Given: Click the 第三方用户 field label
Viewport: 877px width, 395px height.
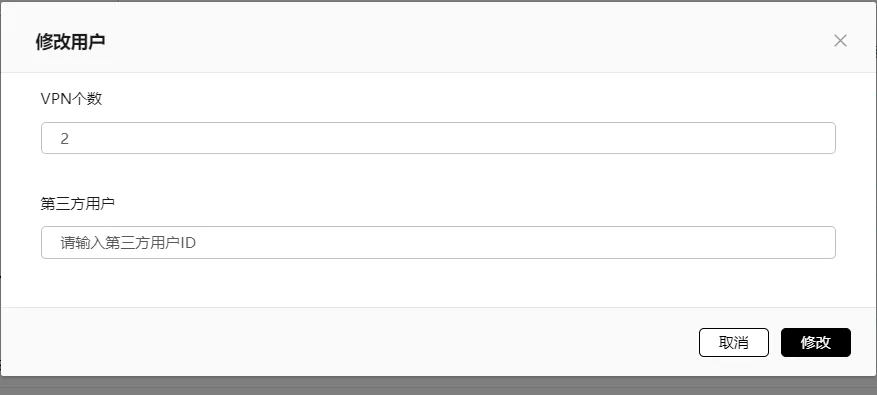Looking at the screenshot, I should (78, 204).
